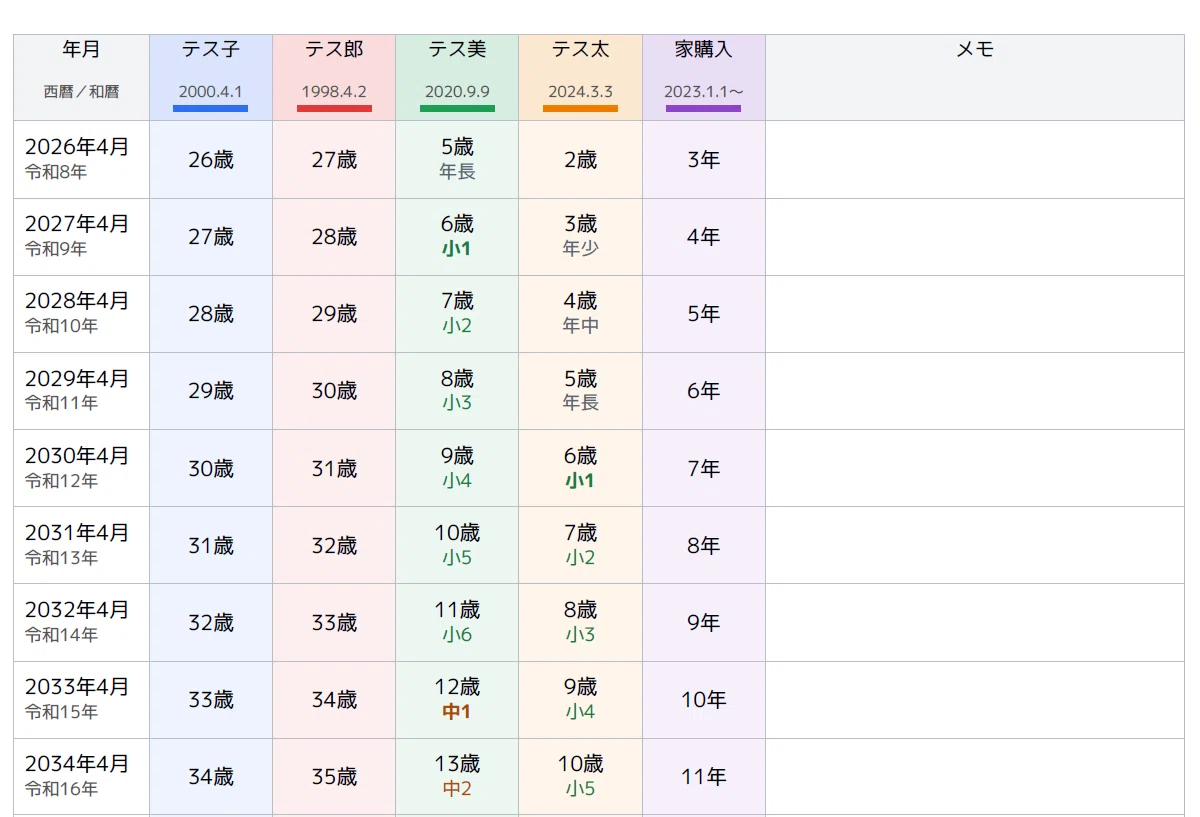Click テス美's 8歳 小3 cell
Viewport: 1200px width, 817px height.
pyautogui.click(x=457, y=391)
